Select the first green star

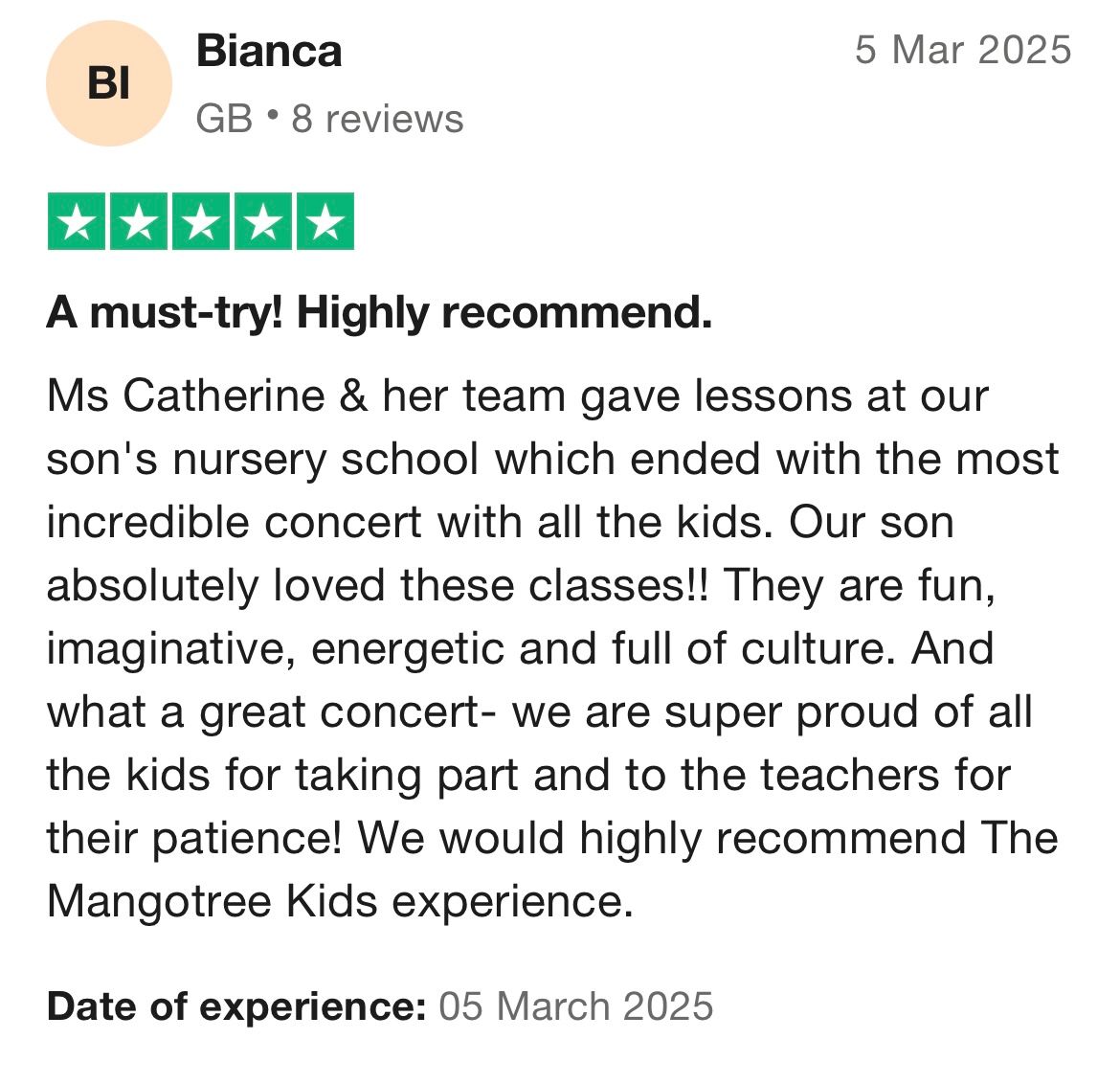tap(77, 221)
